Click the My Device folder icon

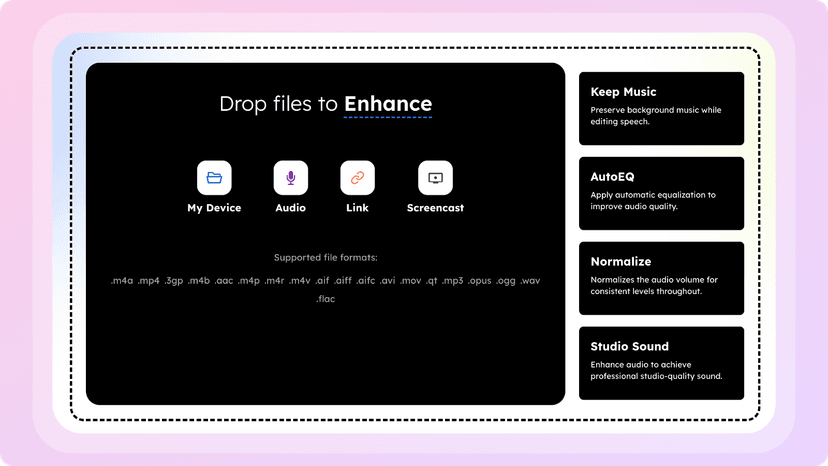point(214,178)
